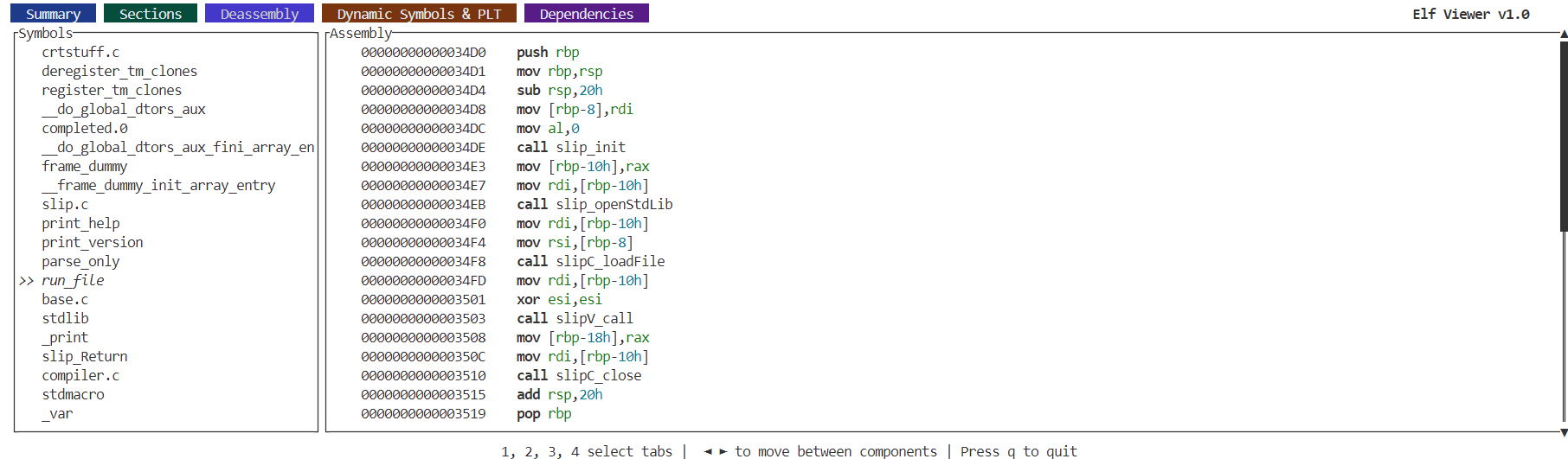
Task: Switch to the Dependencies tab
Action: pyautogui.click(x=586, y=14)
